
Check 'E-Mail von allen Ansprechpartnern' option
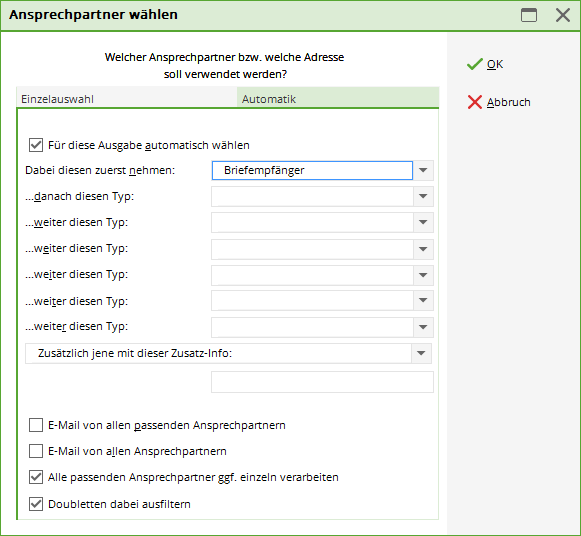[x=36, y=451]
